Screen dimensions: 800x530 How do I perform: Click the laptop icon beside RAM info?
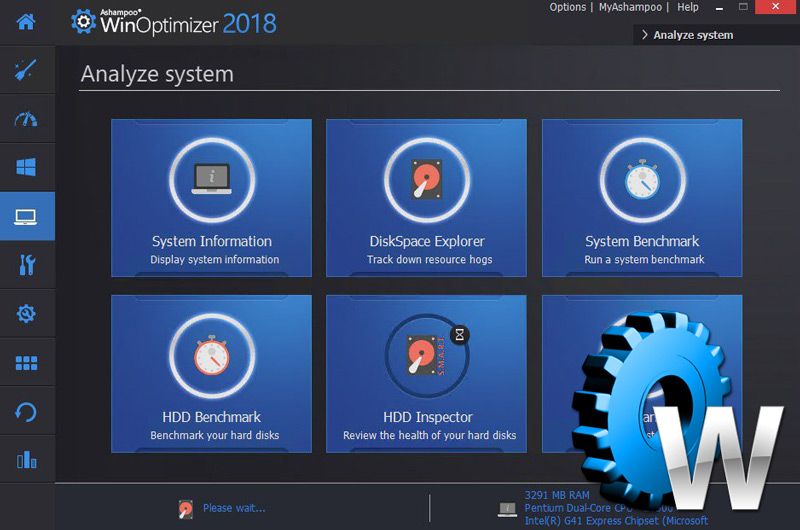[507, 509]
